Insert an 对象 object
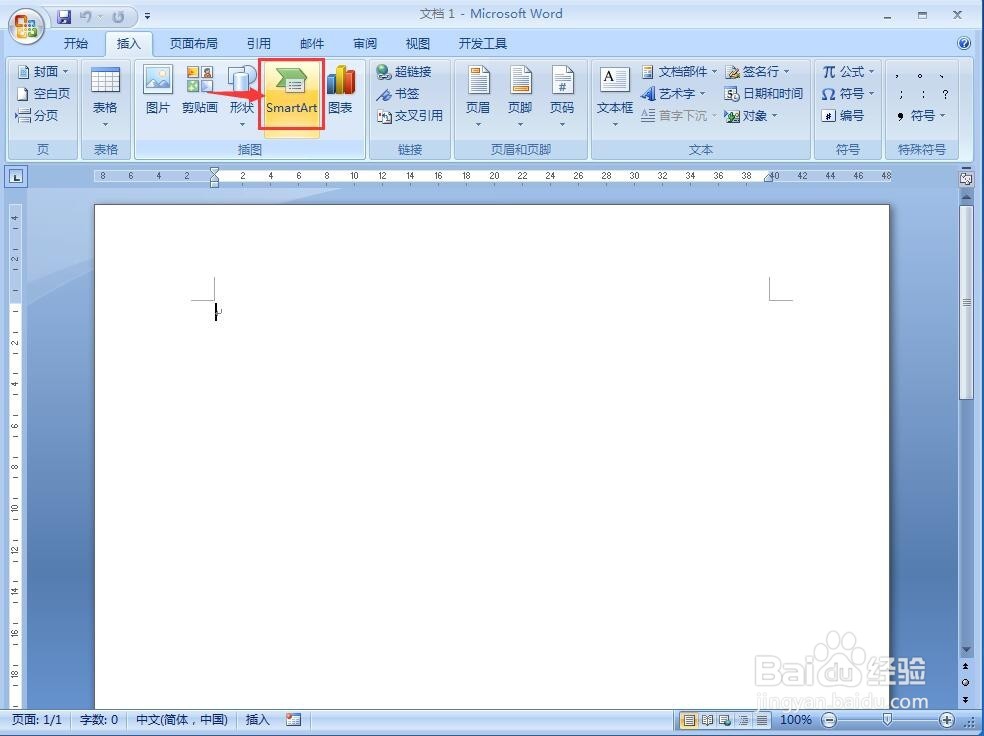Viewport: 984px width, 736px height. point(751,115)
